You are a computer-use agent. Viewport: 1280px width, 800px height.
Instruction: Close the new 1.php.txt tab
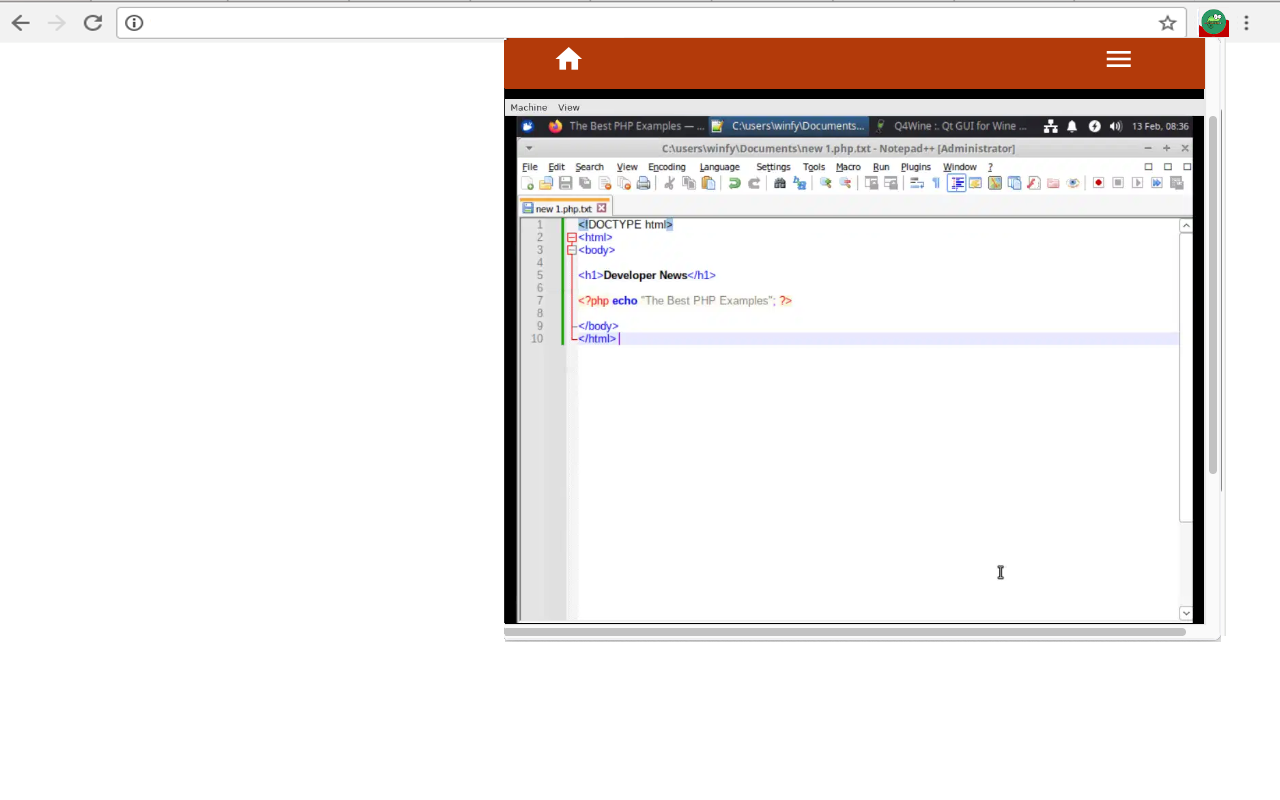[601, 207]
